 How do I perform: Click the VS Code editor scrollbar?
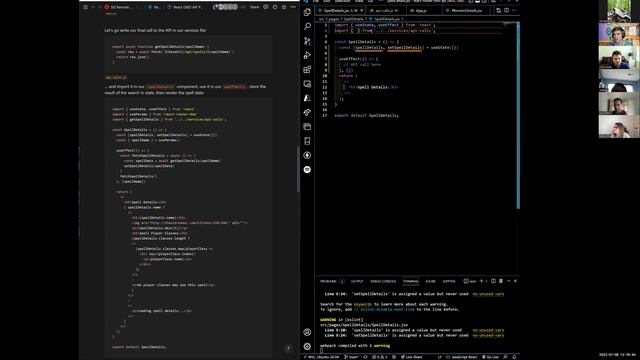coord(518,116)
